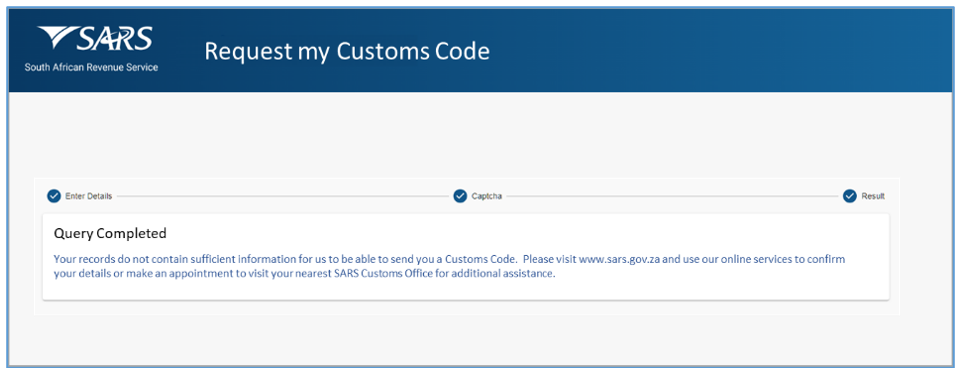The width and height of the screenshot is (957, 371).
Task: Go to the Captcha step label
Action: pos(486,196)
